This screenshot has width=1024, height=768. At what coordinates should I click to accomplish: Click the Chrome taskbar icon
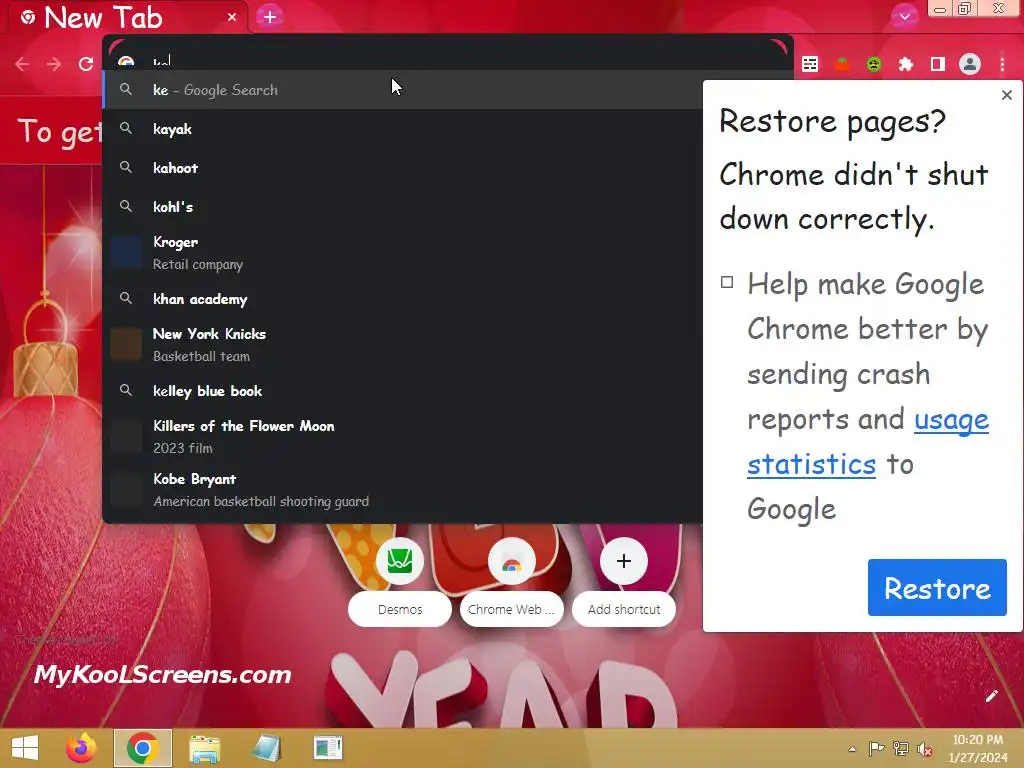click(x=143, y=748)
